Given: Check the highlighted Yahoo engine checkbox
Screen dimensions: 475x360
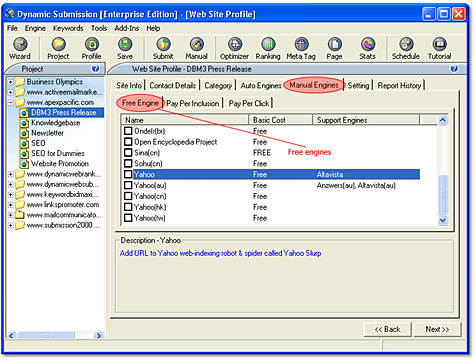Looking at the screenshot, I should (128, 174).
